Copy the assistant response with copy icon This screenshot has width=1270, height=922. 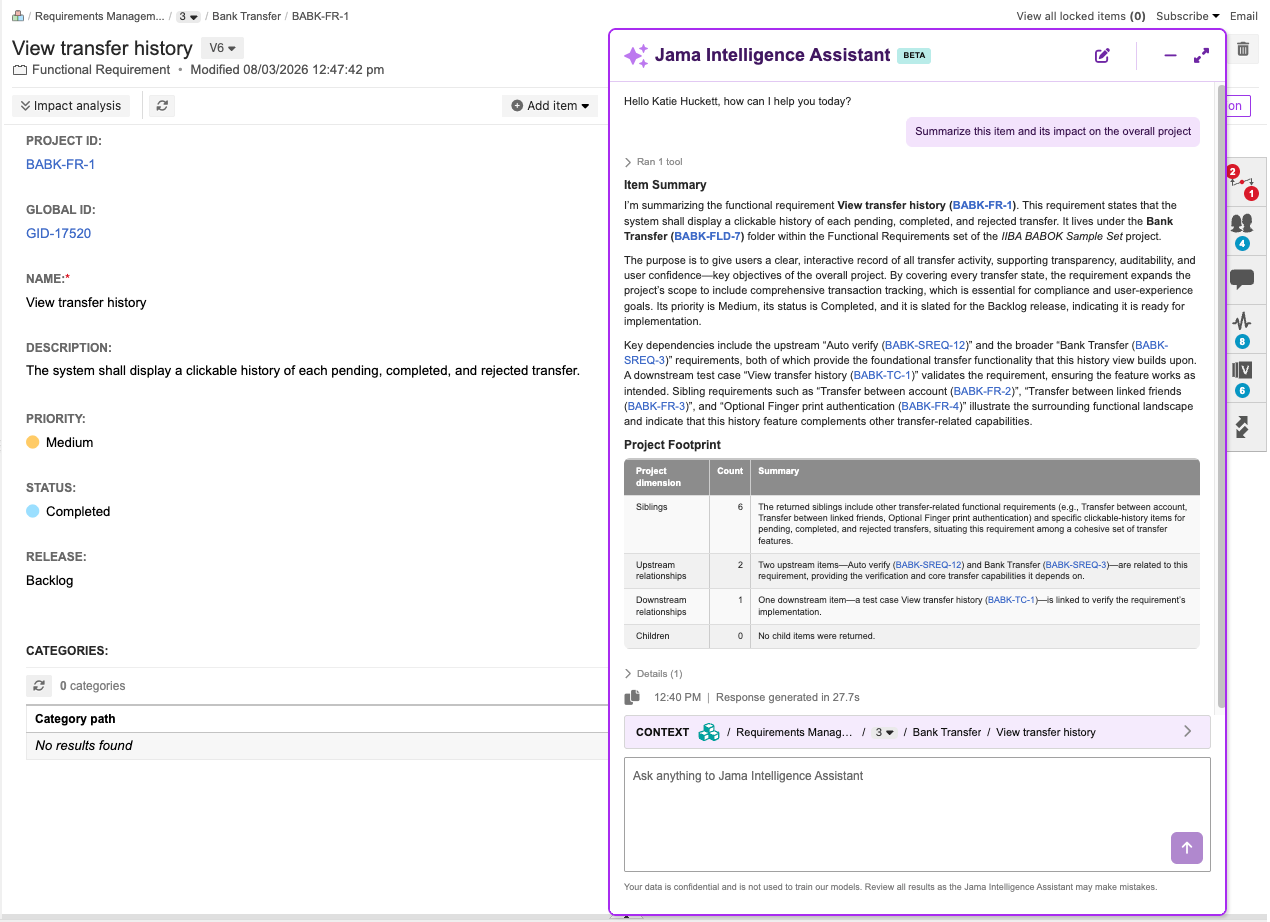tap(632, 697)
